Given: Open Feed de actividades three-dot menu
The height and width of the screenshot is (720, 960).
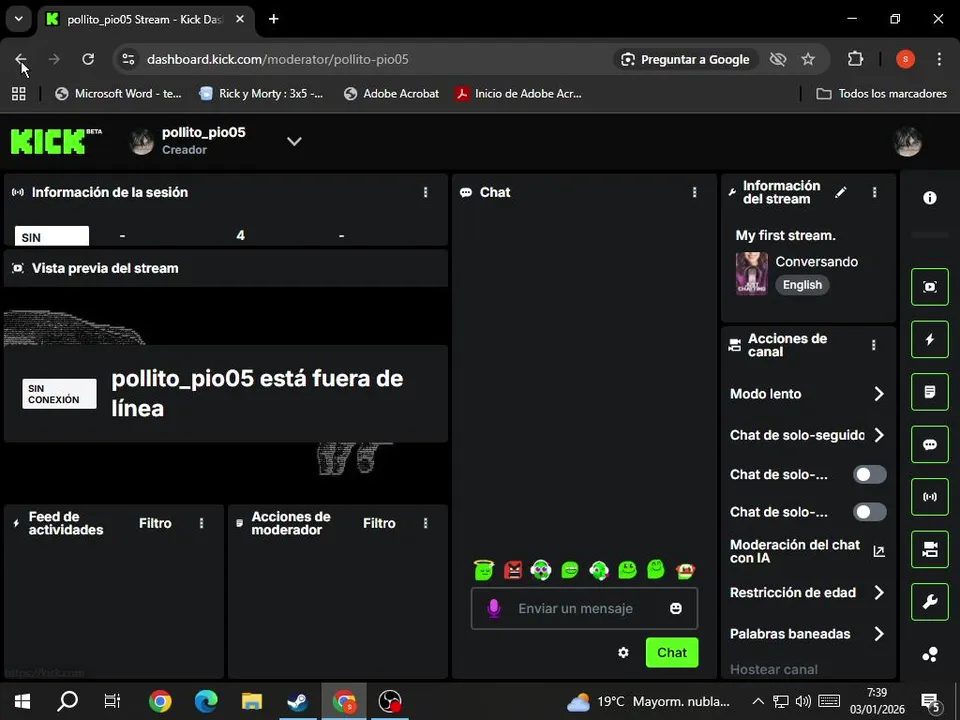Looking at the screenshot, I should (x=201, y=523).
